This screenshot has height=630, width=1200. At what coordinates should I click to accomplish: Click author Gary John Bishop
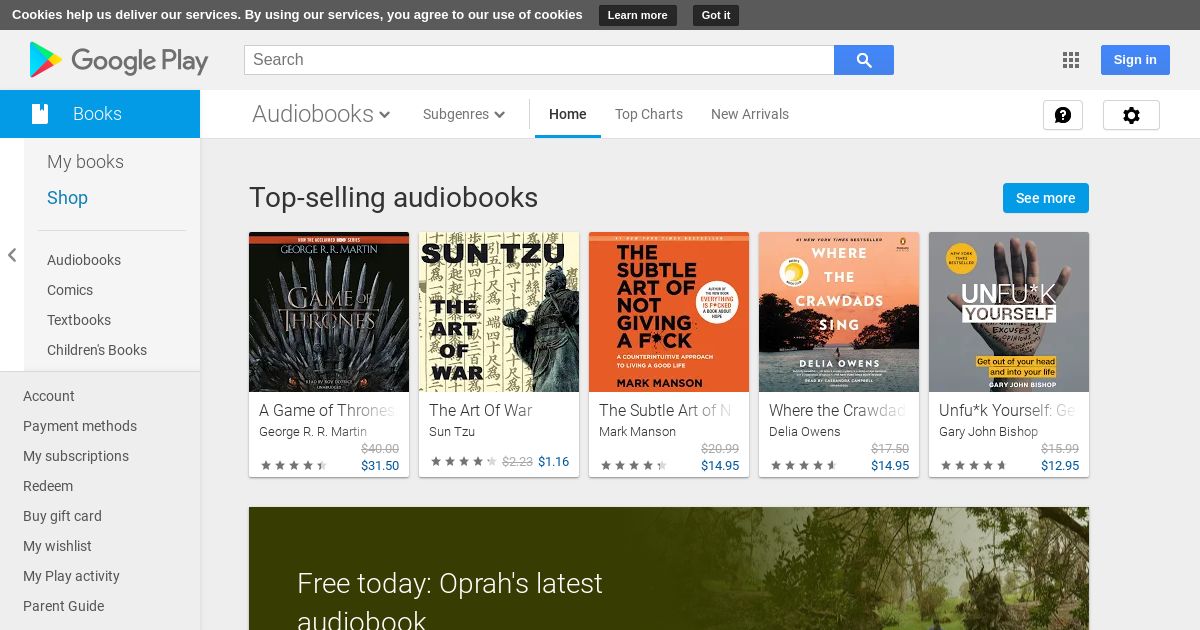(988, 432)
